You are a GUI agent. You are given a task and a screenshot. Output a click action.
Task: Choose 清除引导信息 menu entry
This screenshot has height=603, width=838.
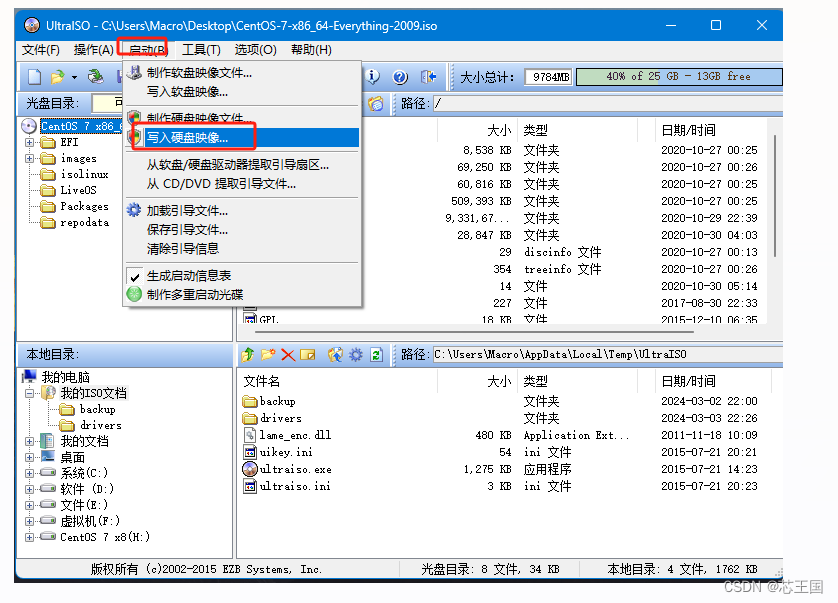pyautogui.click(x=242, y=249)
